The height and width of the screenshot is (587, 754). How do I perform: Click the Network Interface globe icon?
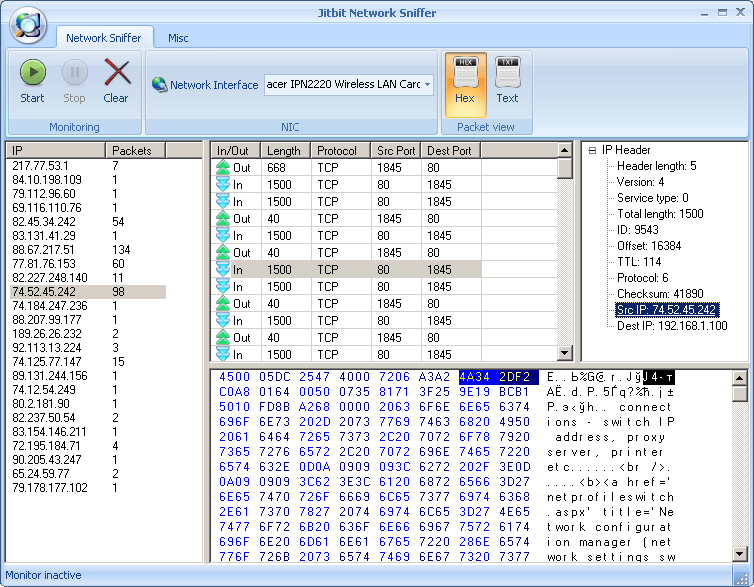click(x=159, y=85)
